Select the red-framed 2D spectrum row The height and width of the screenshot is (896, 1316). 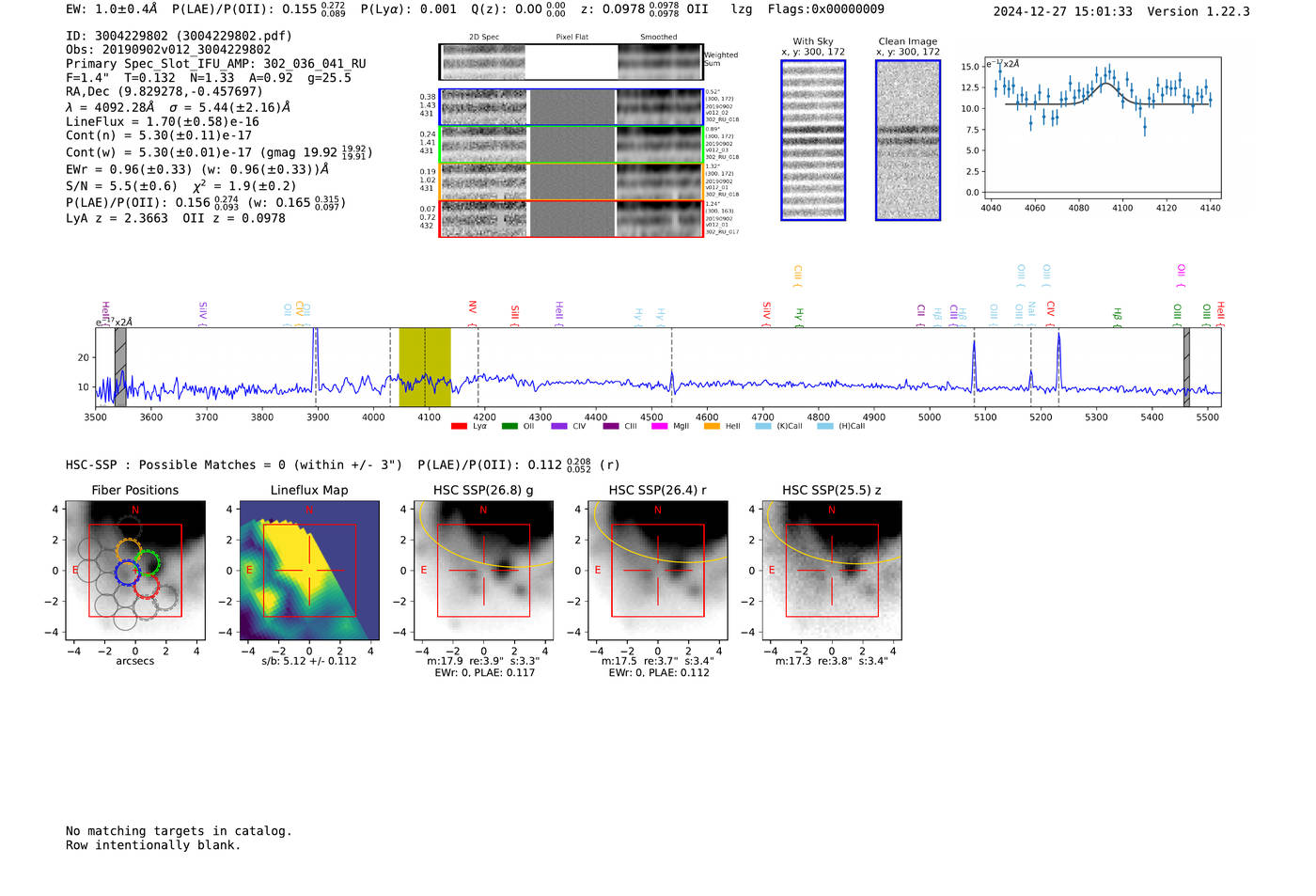tap(572, 218)
